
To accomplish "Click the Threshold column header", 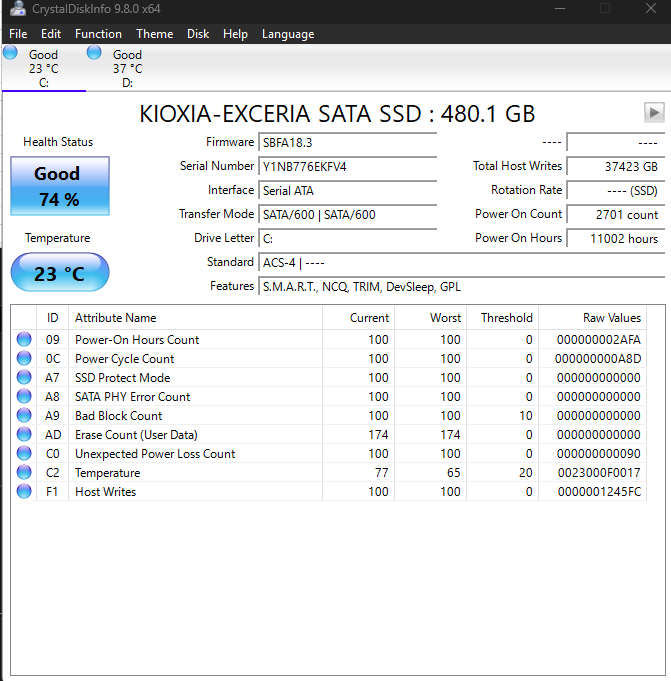I will tap(502, 317).
